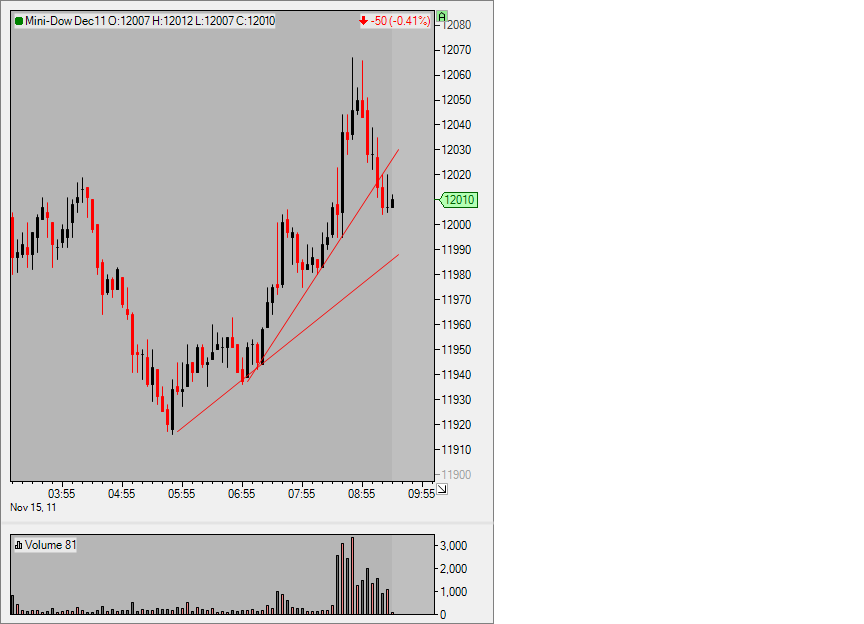Click the 04:55 time axis label
Screen dimensions: 864x624
pos(121,494)
